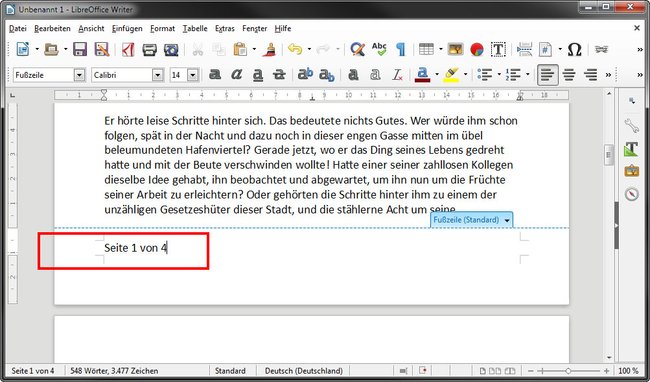Insert chart icon
The image size is (650, 382).
click(477, 49)
